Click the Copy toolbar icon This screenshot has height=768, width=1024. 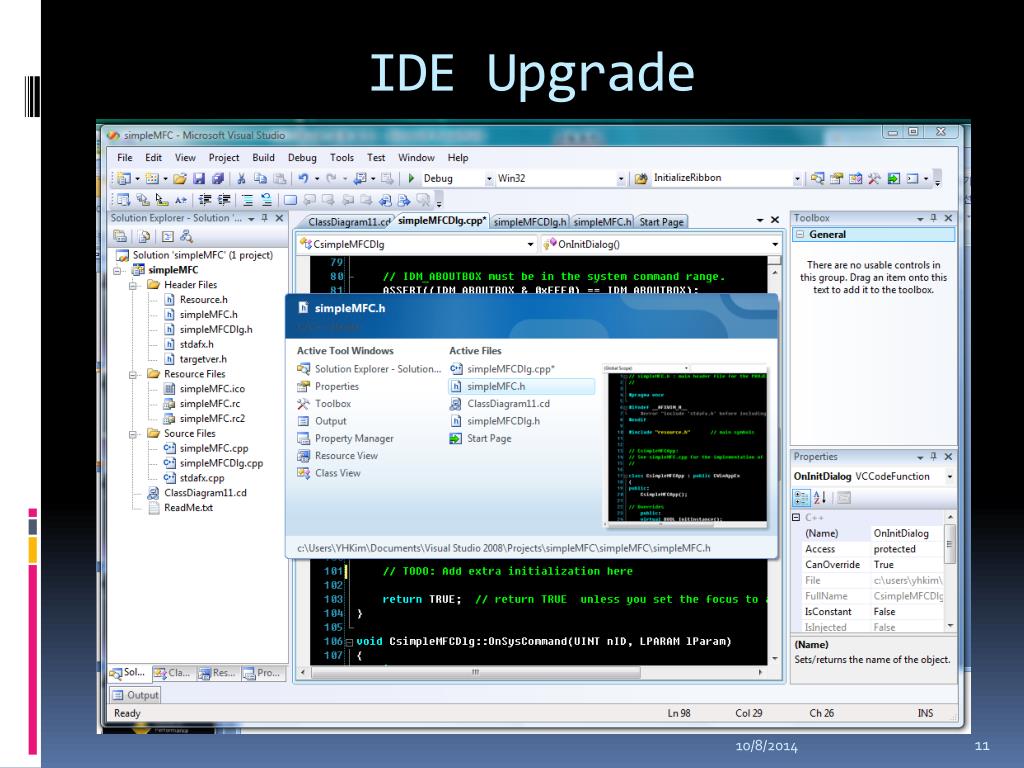point(260,178)
